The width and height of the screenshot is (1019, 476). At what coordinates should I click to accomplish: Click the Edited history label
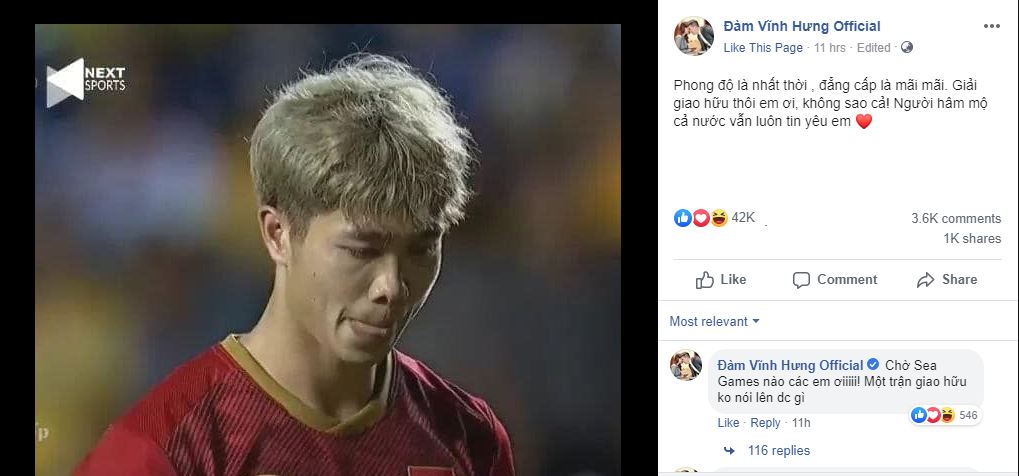[x=873, y=47]
